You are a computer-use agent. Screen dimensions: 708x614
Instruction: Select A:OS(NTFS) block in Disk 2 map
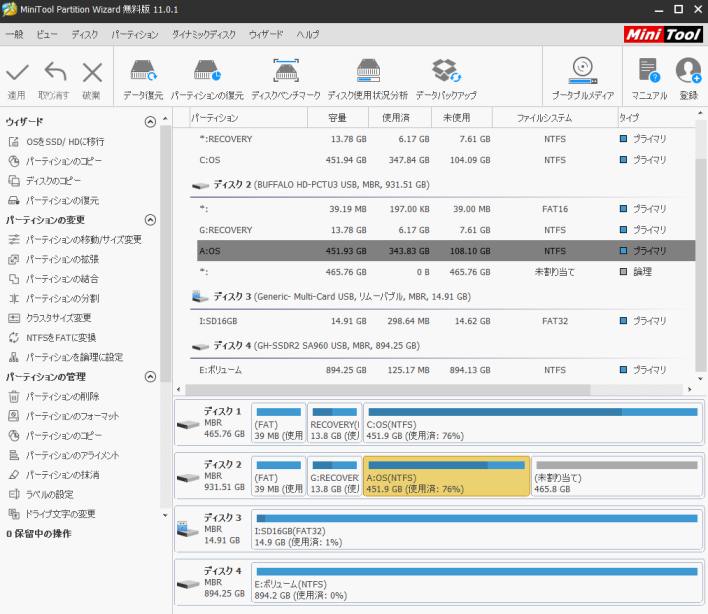coord(446,477)
